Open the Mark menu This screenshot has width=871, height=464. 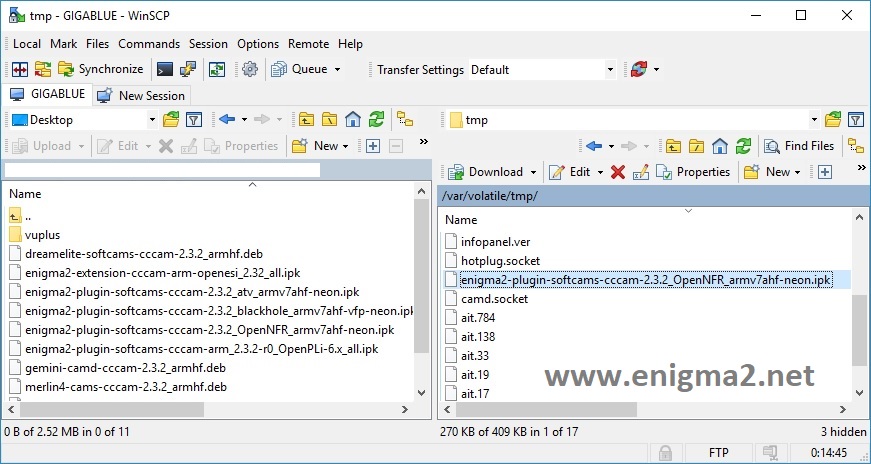coord(63,44)
